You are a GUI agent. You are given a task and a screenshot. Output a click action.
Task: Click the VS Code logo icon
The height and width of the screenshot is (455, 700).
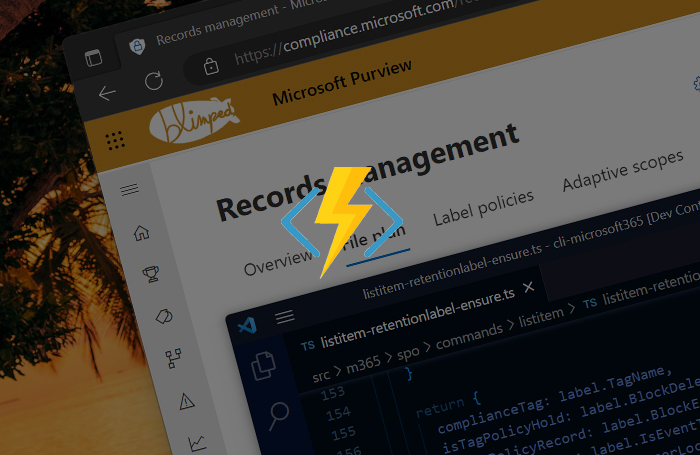(x=247, y=326)
